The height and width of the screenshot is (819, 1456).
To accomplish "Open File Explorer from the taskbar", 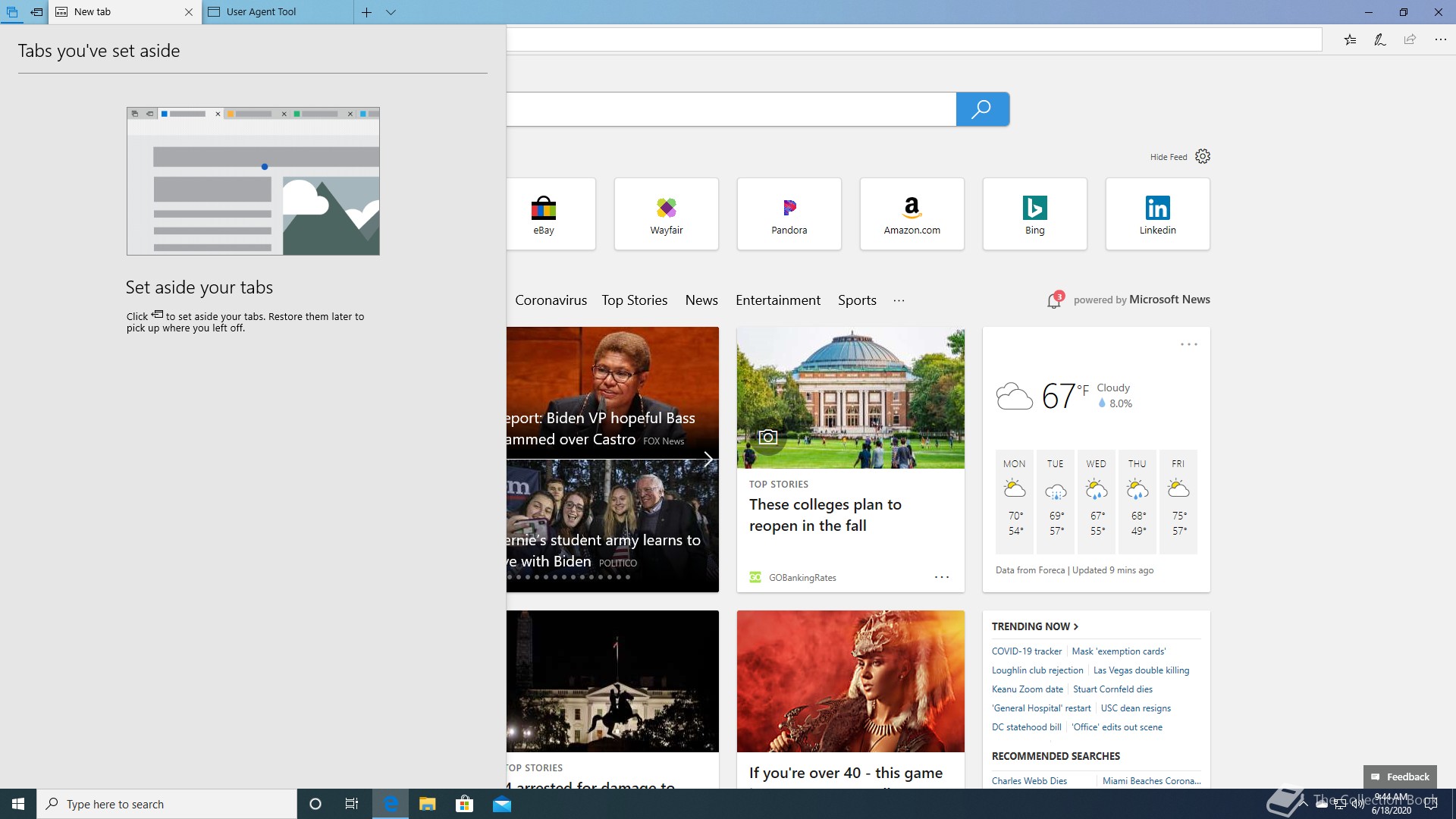I will [x=427, y=804].
